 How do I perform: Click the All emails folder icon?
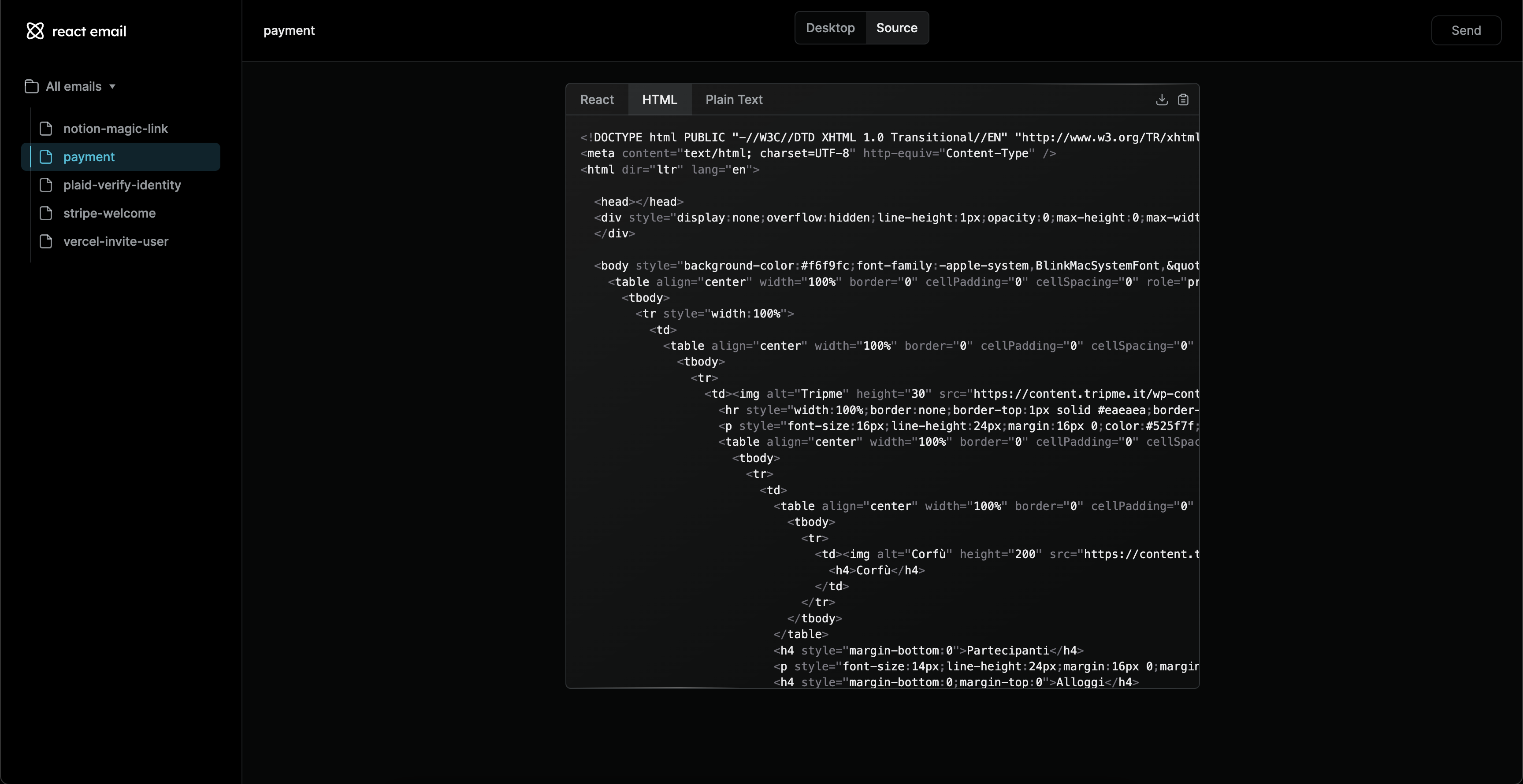32,86
